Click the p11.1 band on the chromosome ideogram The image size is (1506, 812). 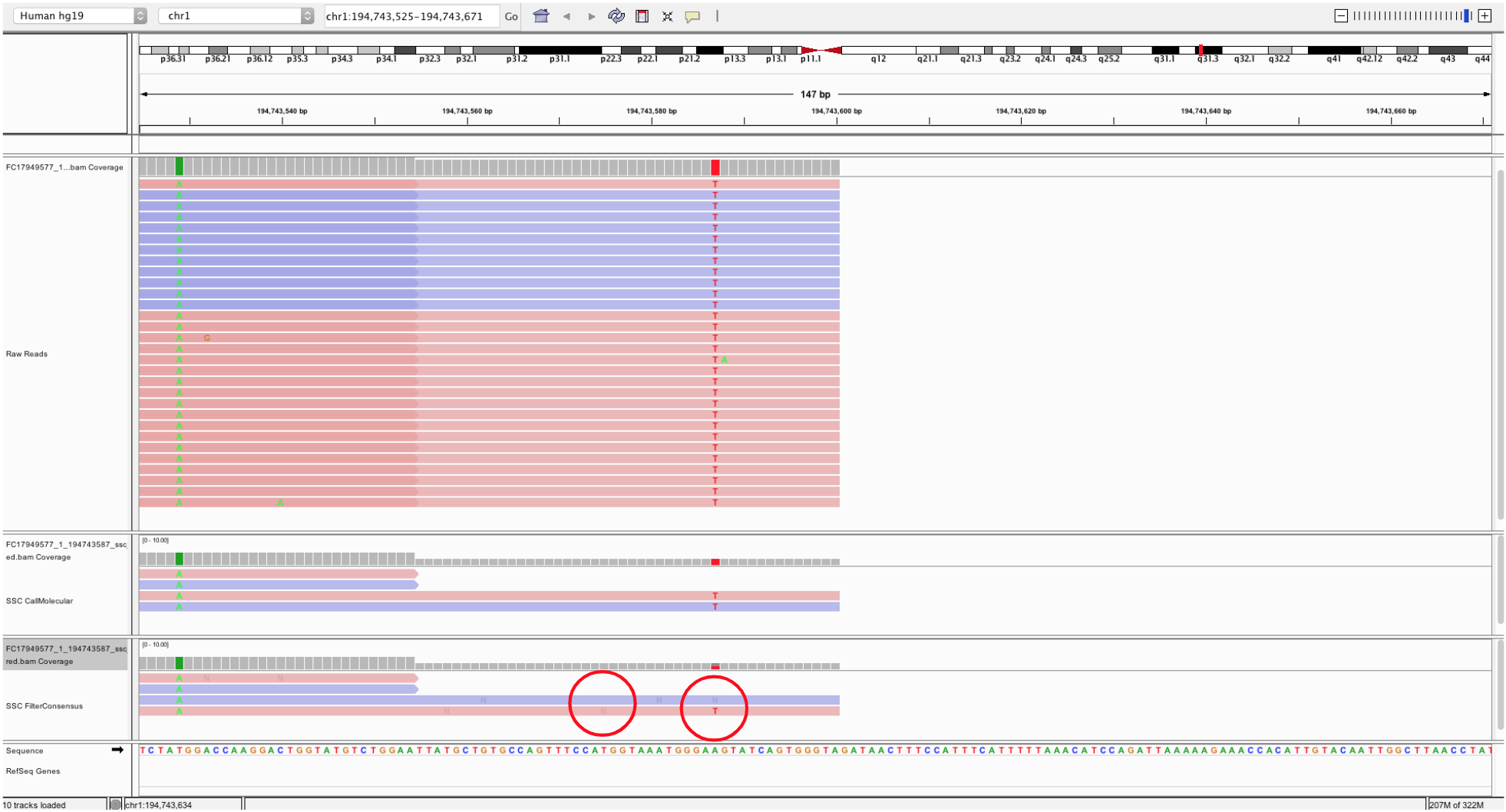pos(812,50)
